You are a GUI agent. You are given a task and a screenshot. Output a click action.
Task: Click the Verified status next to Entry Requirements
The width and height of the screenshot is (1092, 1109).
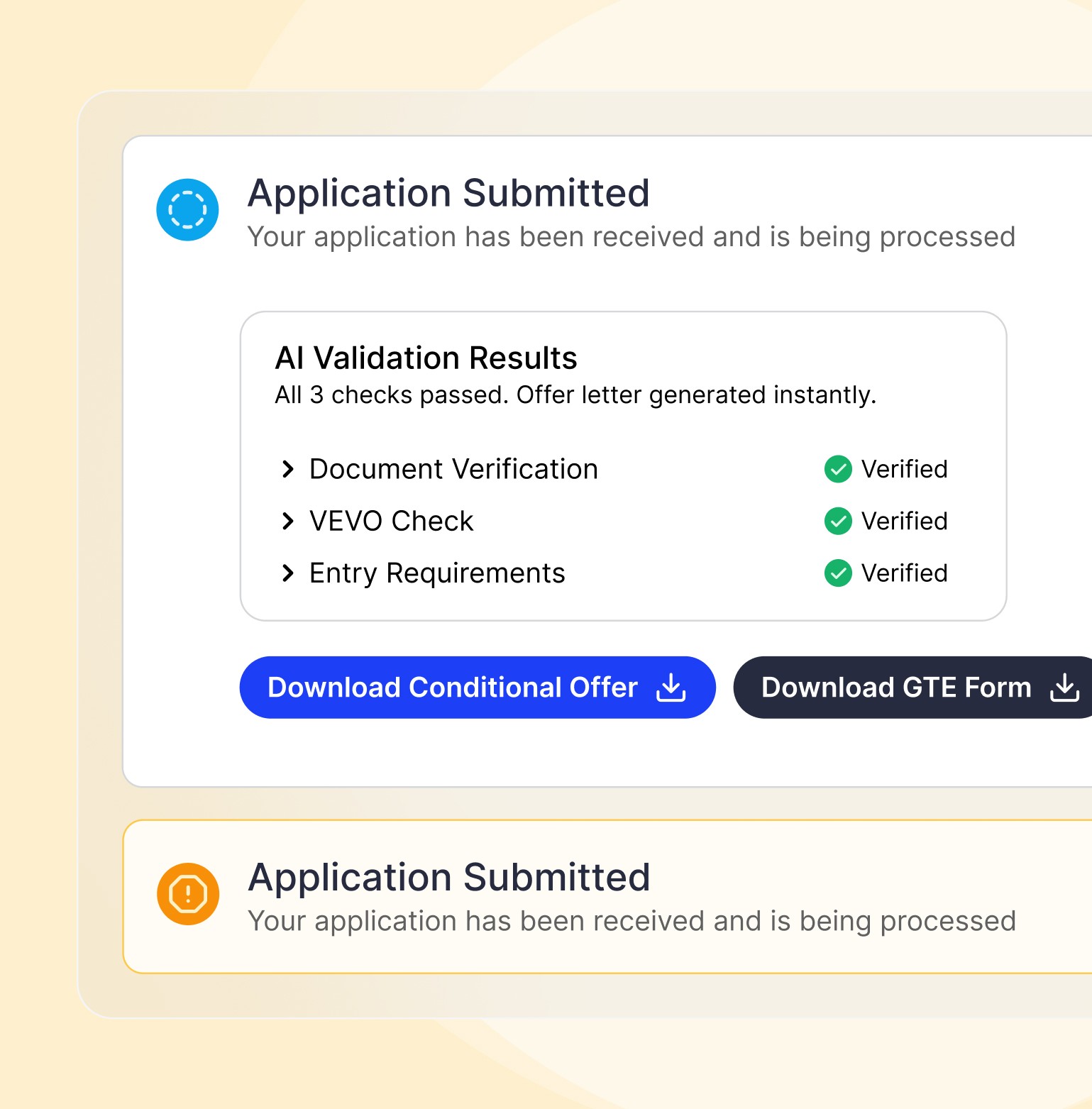904,573
